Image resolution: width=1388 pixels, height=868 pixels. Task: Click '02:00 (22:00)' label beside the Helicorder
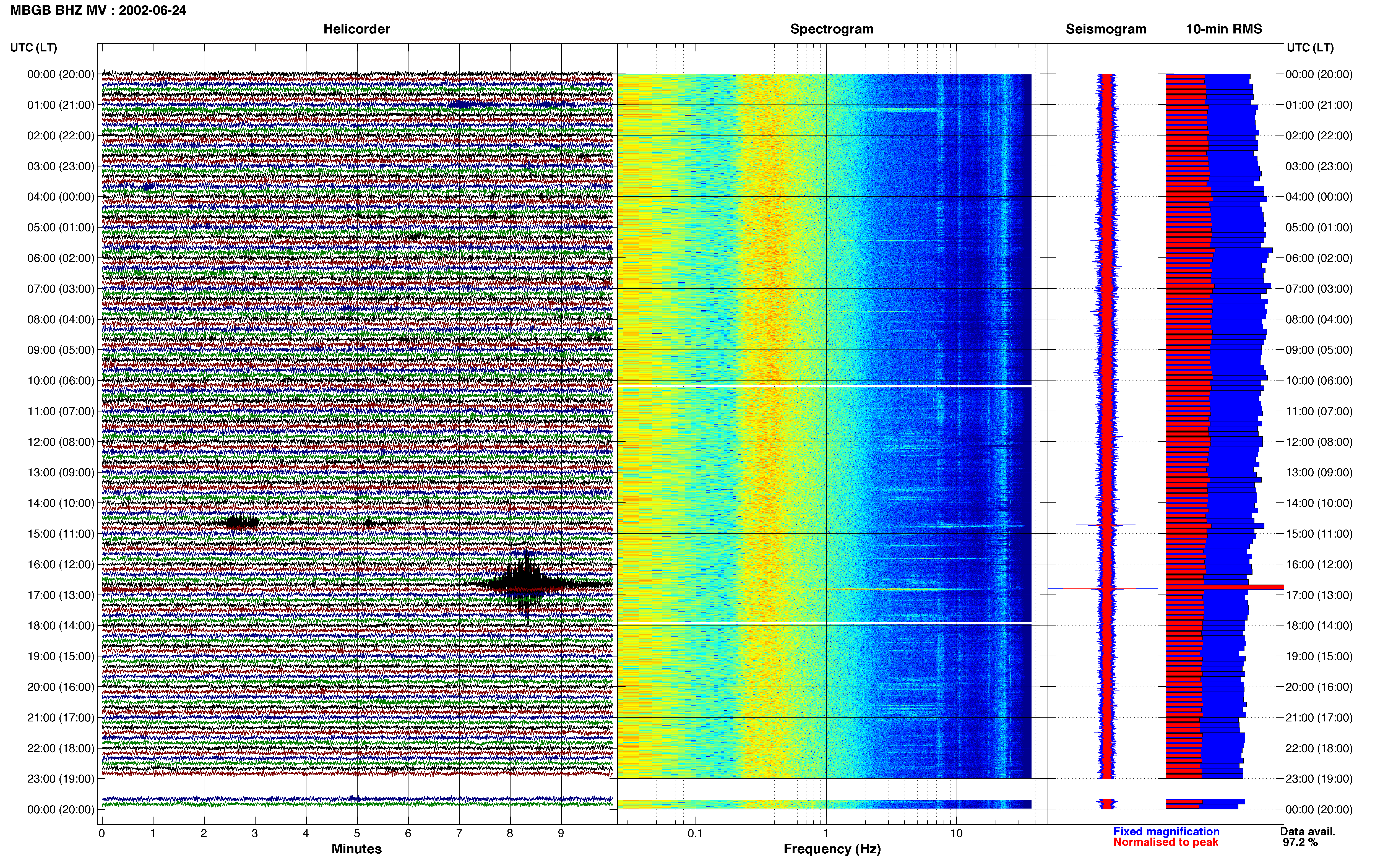tap(61, 135)
